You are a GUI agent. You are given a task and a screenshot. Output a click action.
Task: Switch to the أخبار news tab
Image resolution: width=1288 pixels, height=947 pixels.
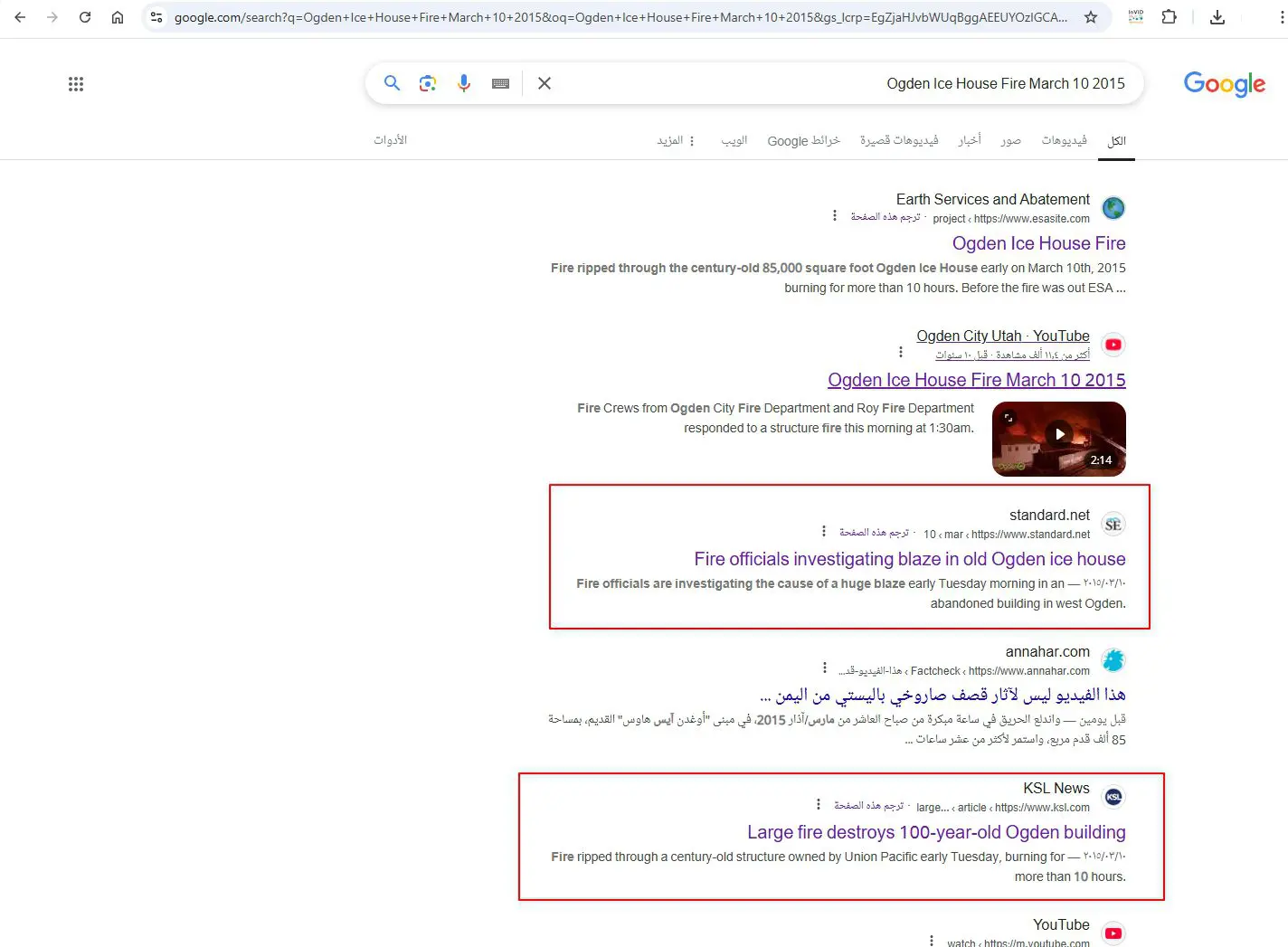pos(970,140)
